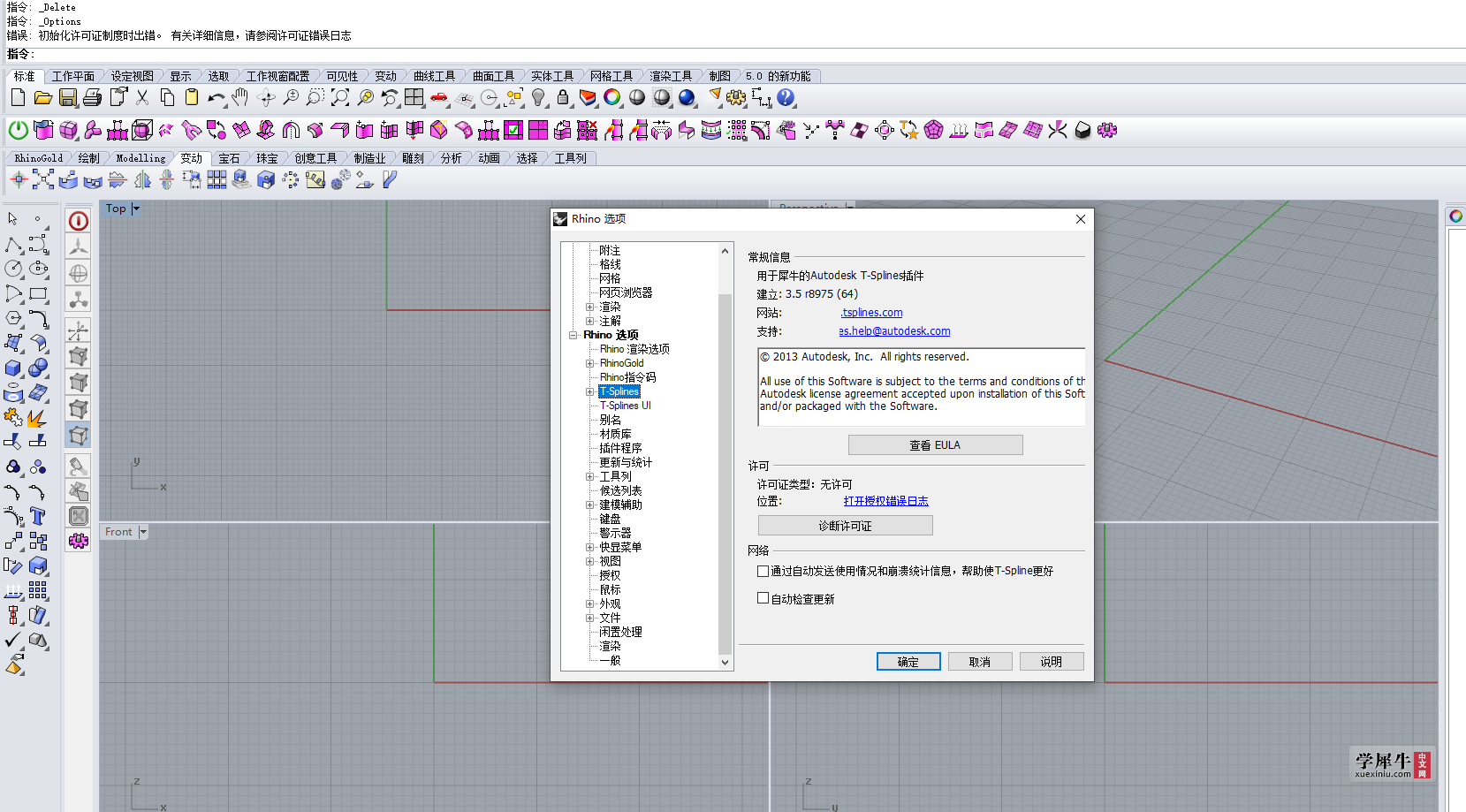
Task: Click the blue sphere Render icon
Action: 687,98
